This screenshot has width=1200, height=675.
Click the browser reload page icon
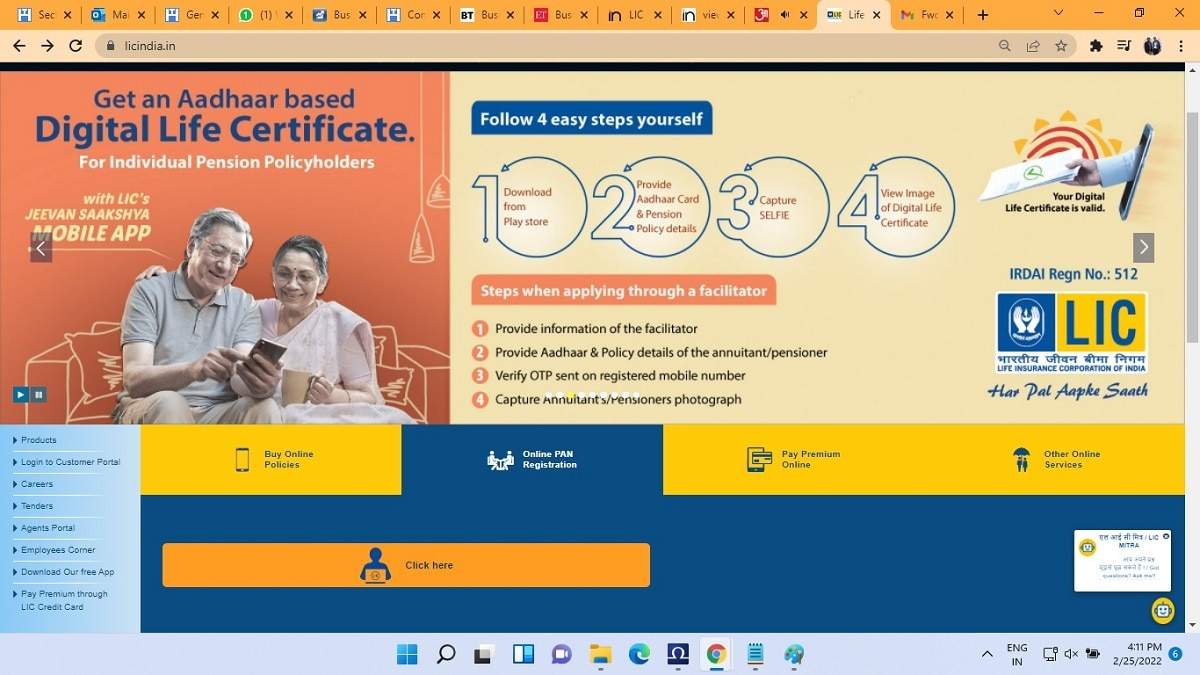[x=75, y=46]
